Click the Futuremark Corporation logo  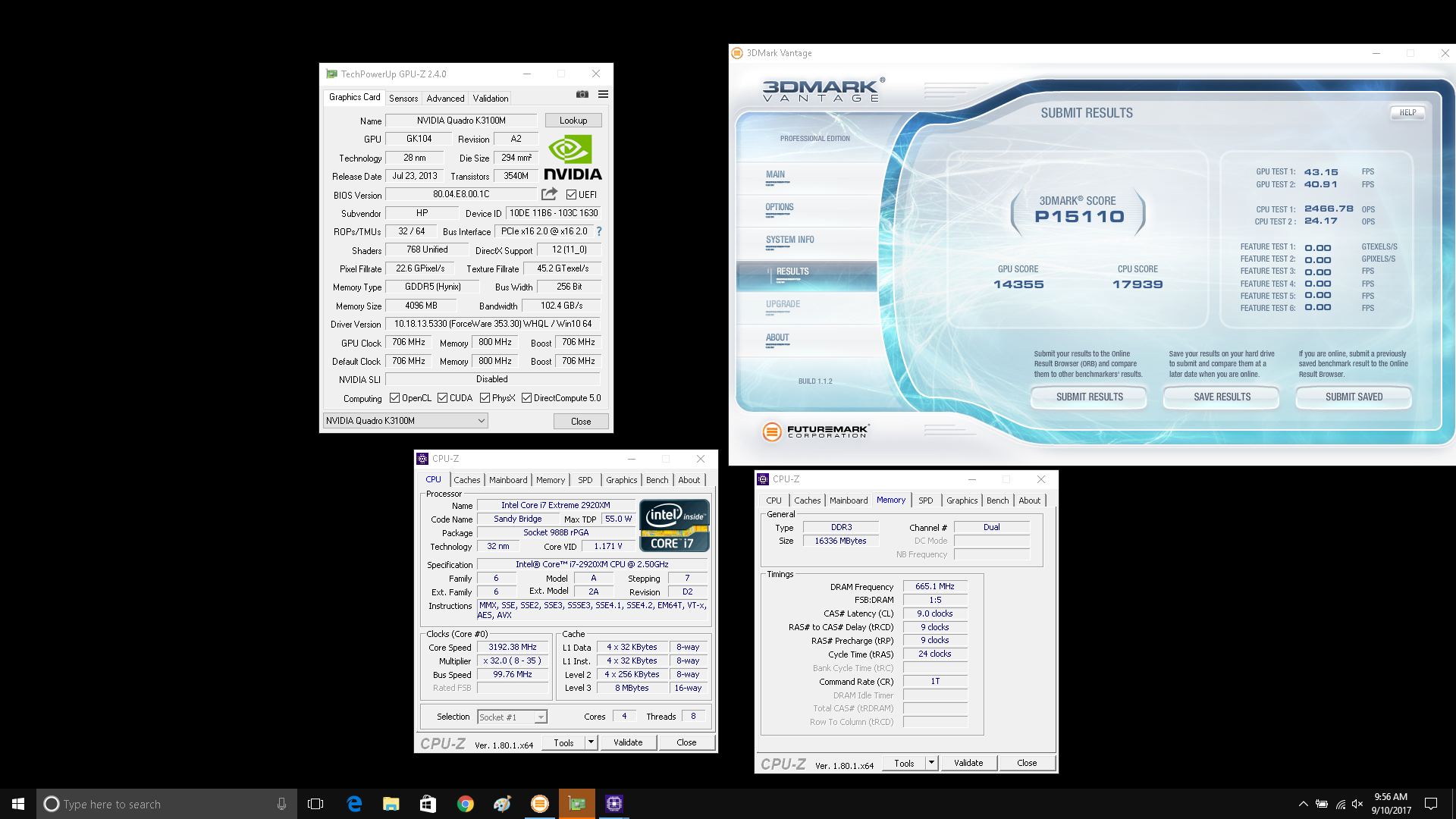point(816,431)
